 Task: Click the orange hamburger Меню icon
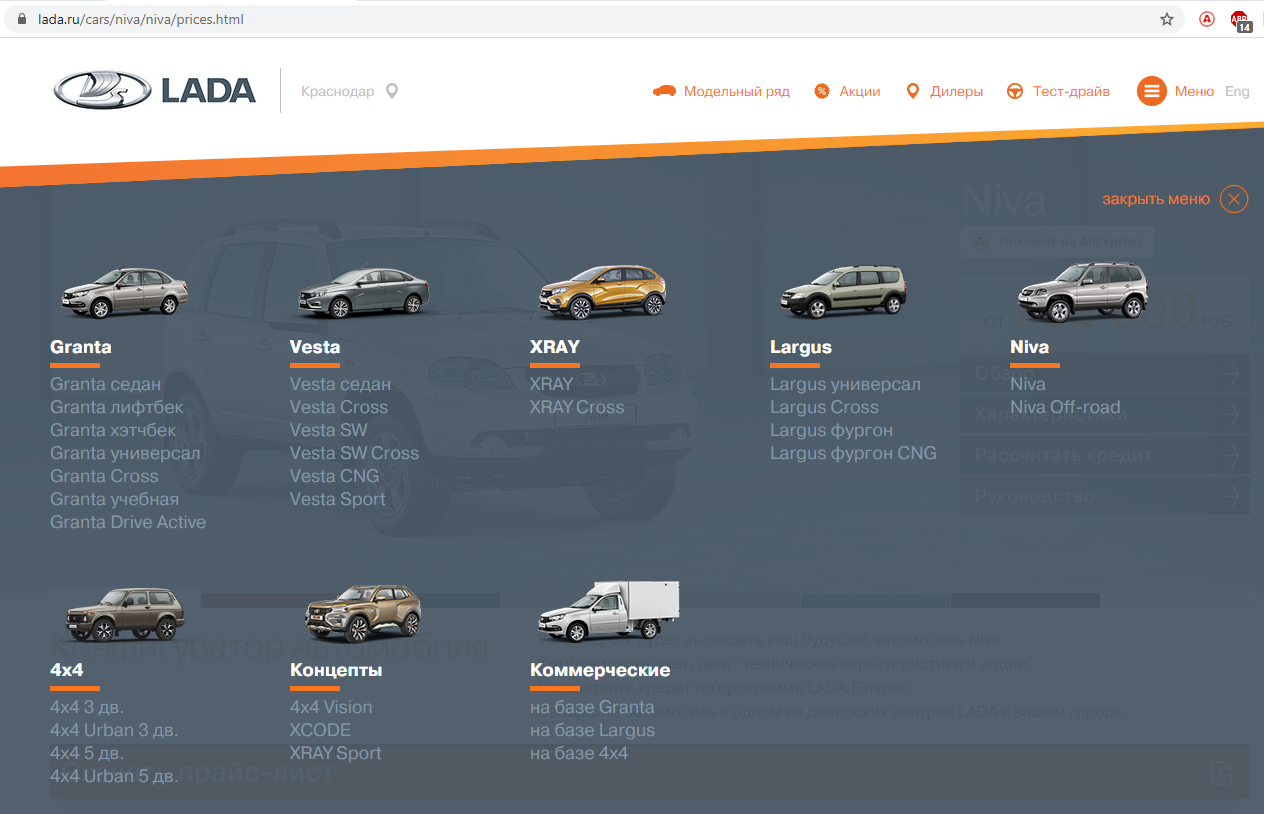click(x=1152, y=91)
